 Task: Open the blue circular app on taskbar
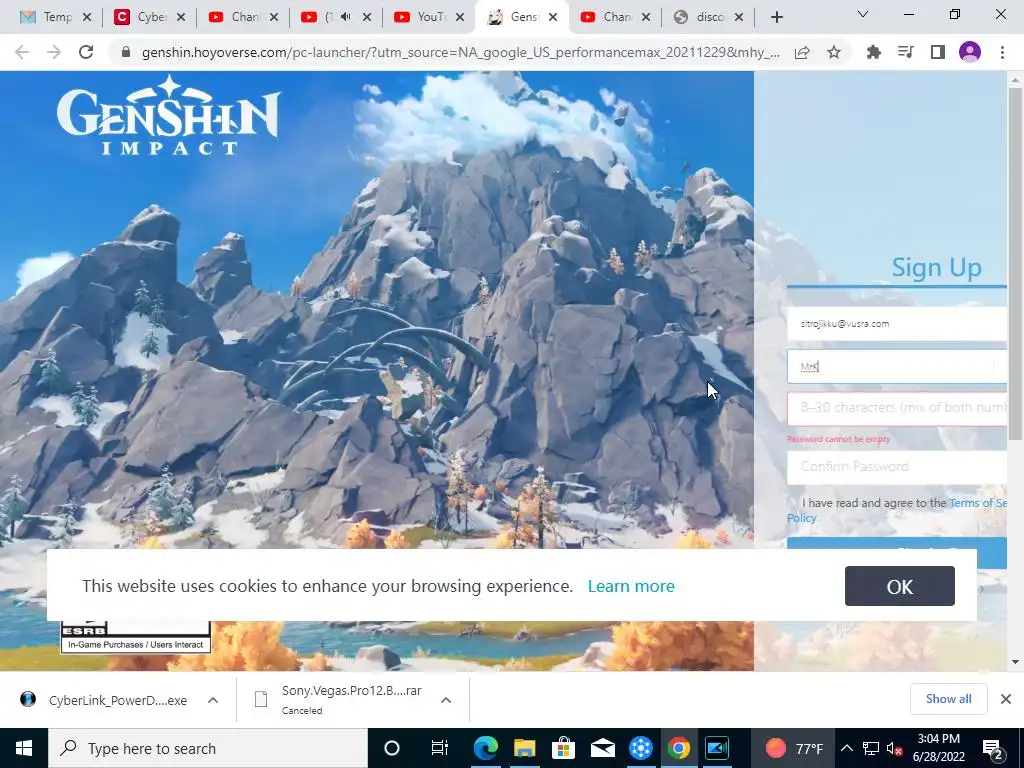coord(641,748)
